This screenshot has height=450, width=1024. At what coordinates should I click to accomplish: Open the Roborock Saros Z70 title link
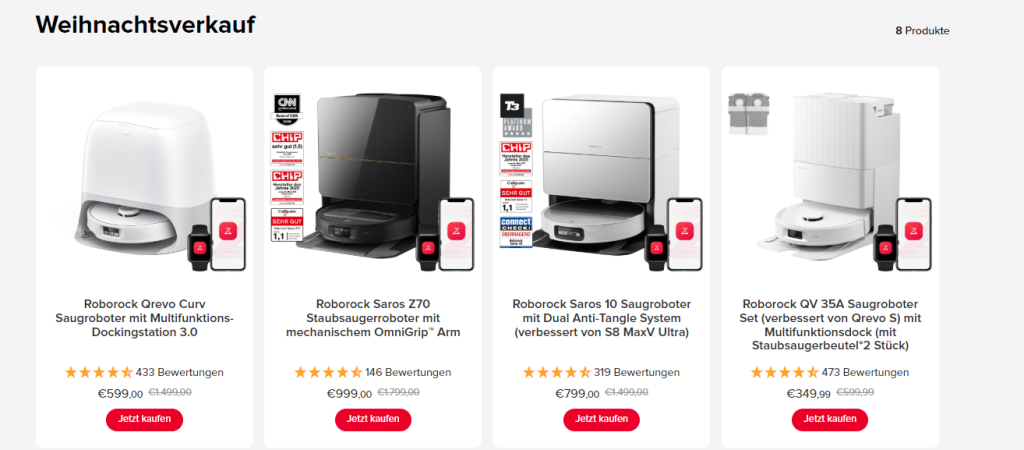[373, 318]
